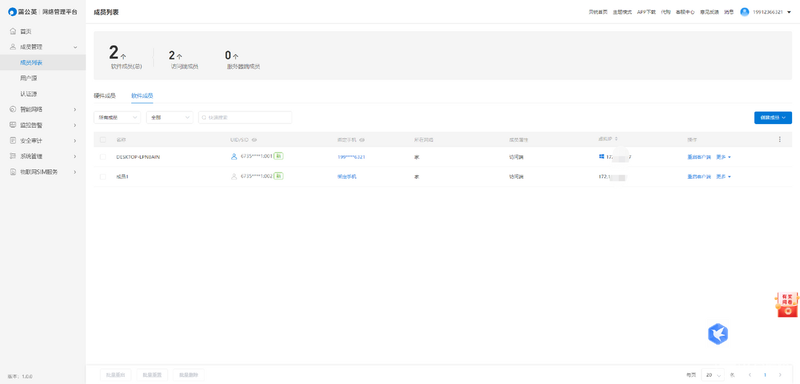Click the account number 19912366321
The image size is (800, 384).
click(768, 12)
